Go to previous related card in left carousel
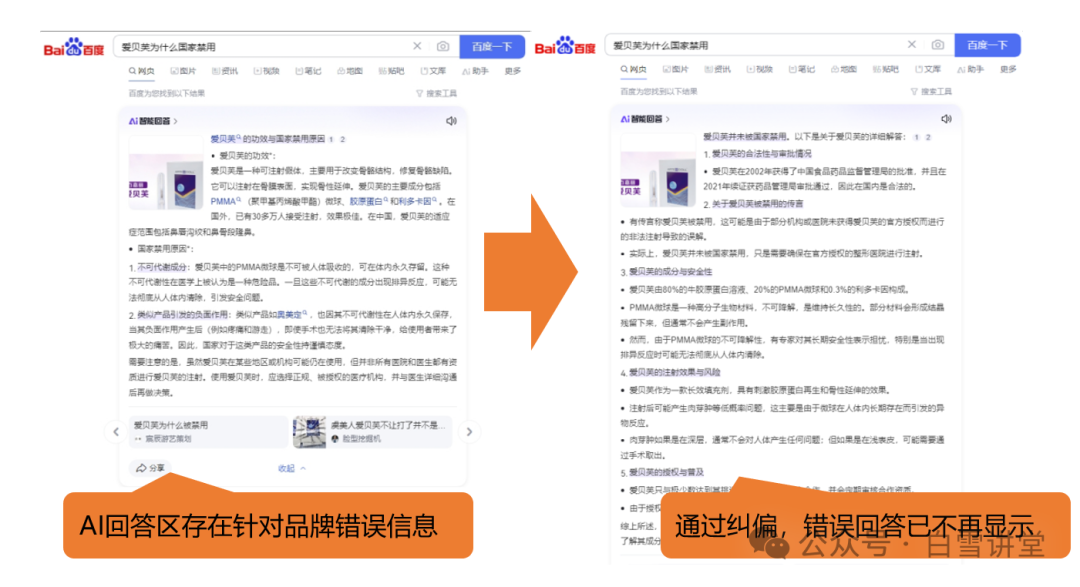 point(116,432)
